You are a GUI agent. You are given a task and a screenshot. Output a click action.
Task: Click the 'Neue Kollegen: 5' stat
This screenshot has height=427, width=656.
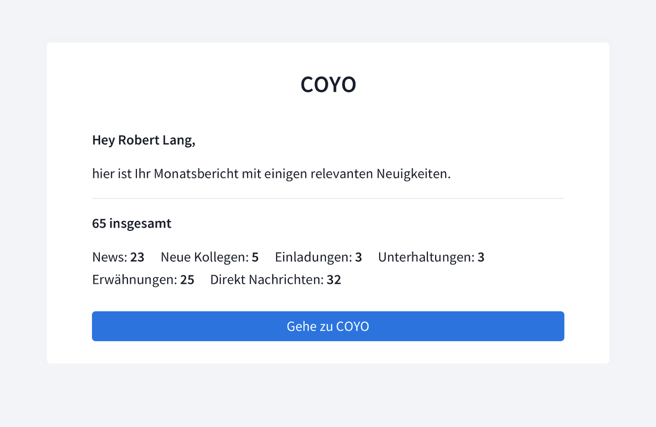210,257
